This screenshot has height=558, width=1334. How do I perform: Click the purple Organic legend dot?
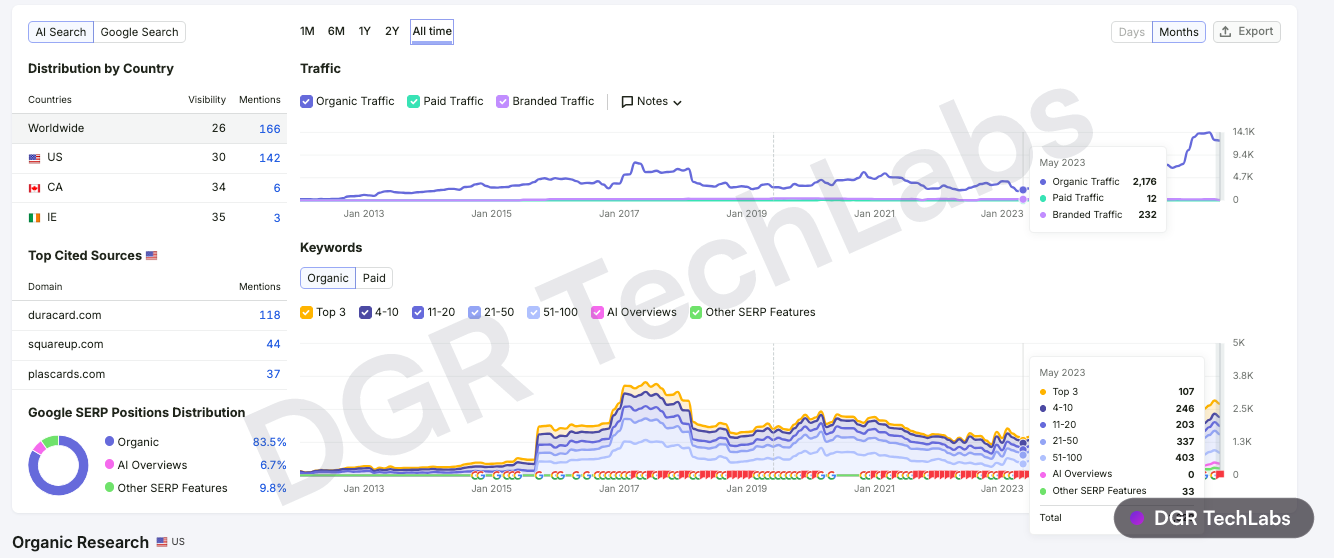click(109, 441)
